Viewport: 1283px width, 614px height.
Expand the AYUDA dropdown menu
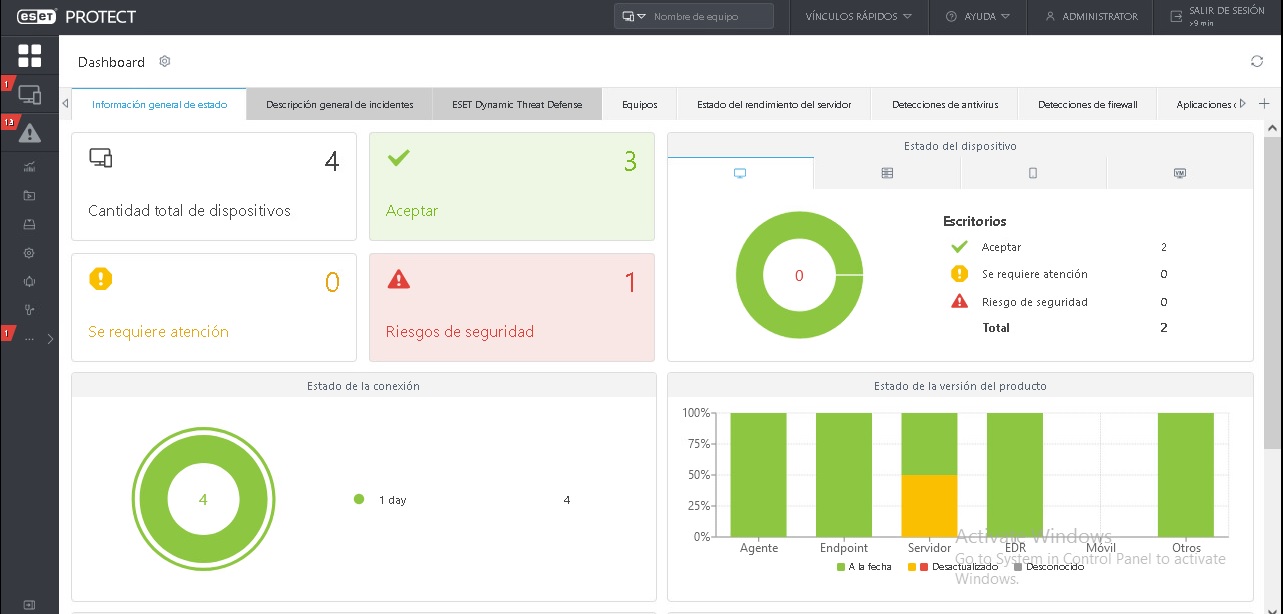(977, 16)
